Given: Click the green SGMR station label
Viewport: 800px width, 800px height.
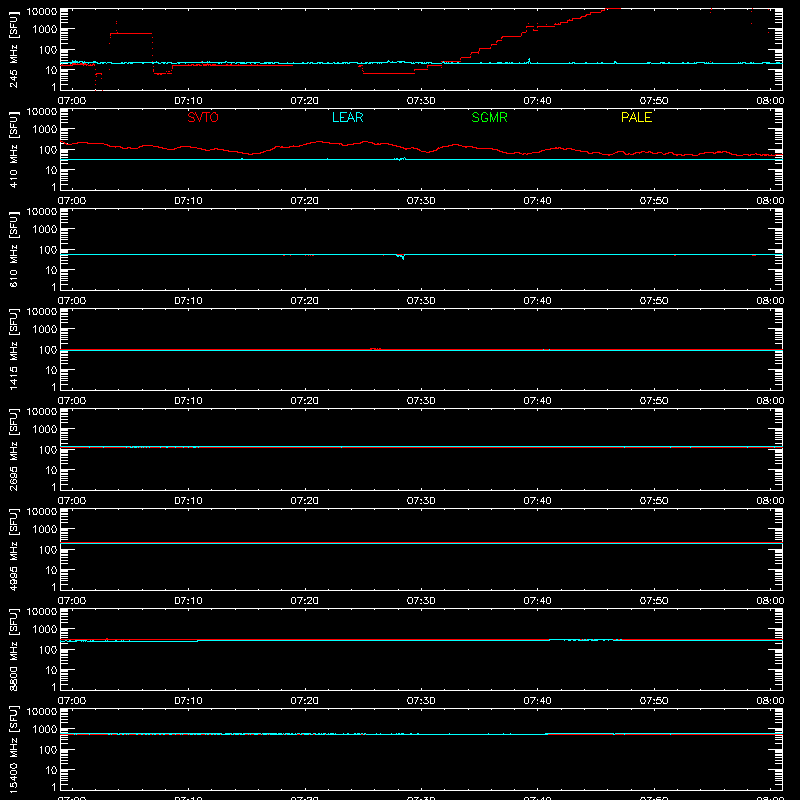Looking at the screenshot, I should (489, 117).
